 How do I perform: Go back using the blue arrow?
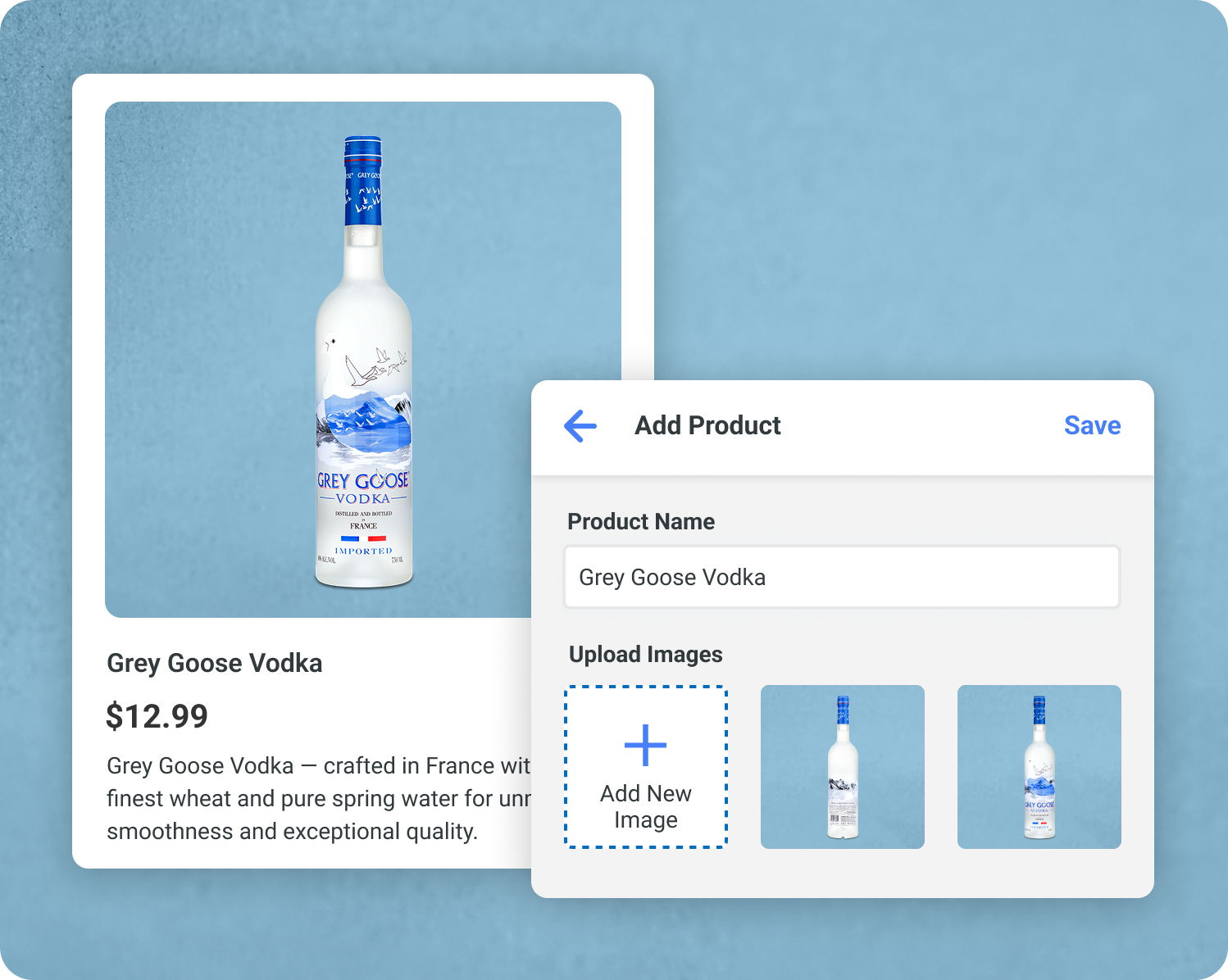(580, 426)
